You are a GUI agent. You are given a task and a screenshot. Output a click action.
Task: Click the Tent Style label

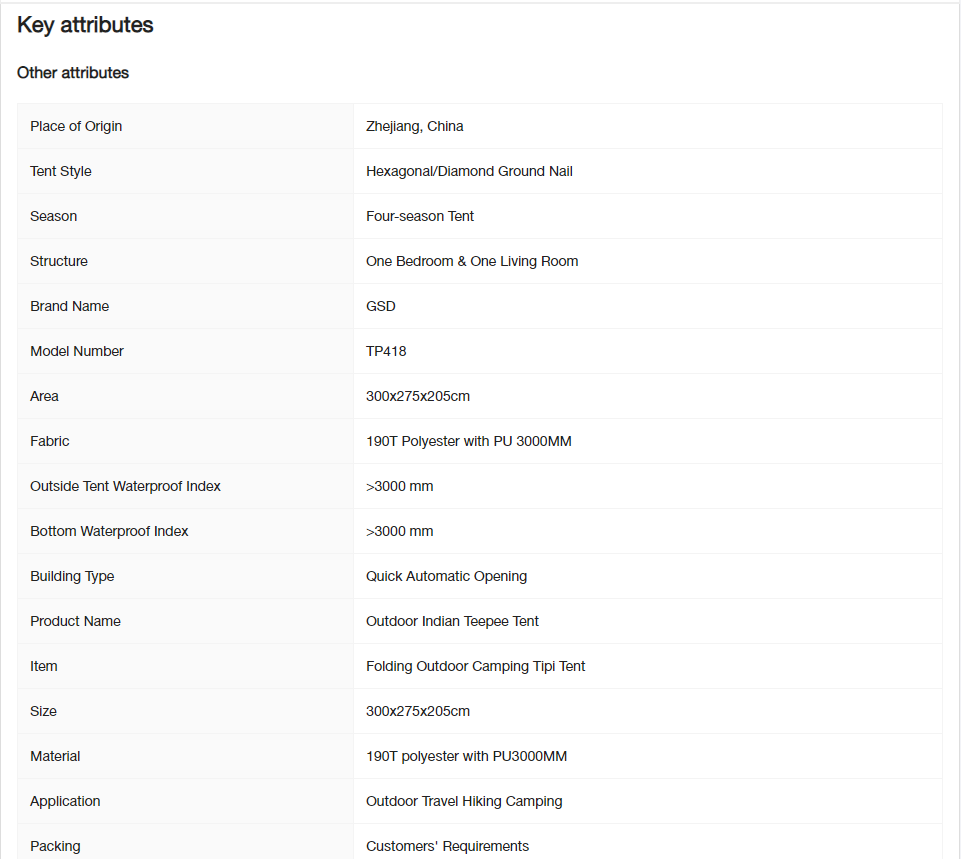[x=61, y=172]
